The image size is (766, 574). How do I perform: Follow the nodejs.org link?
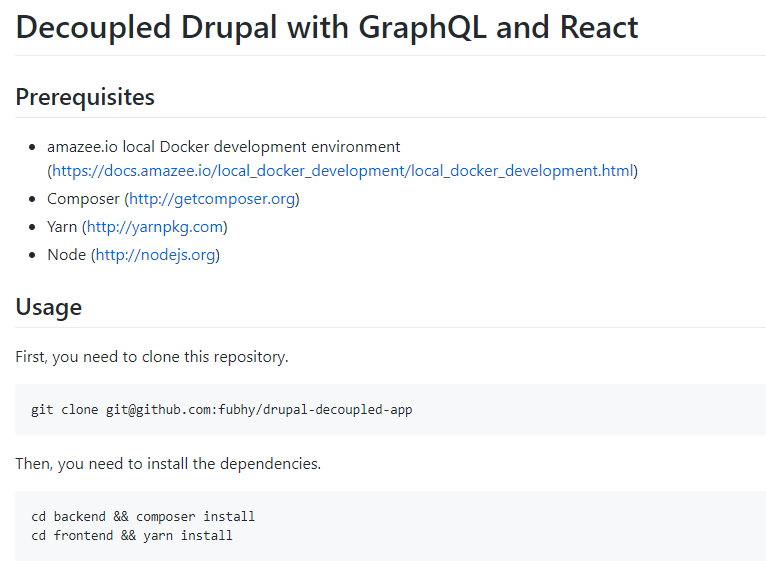tap(155, 255)
